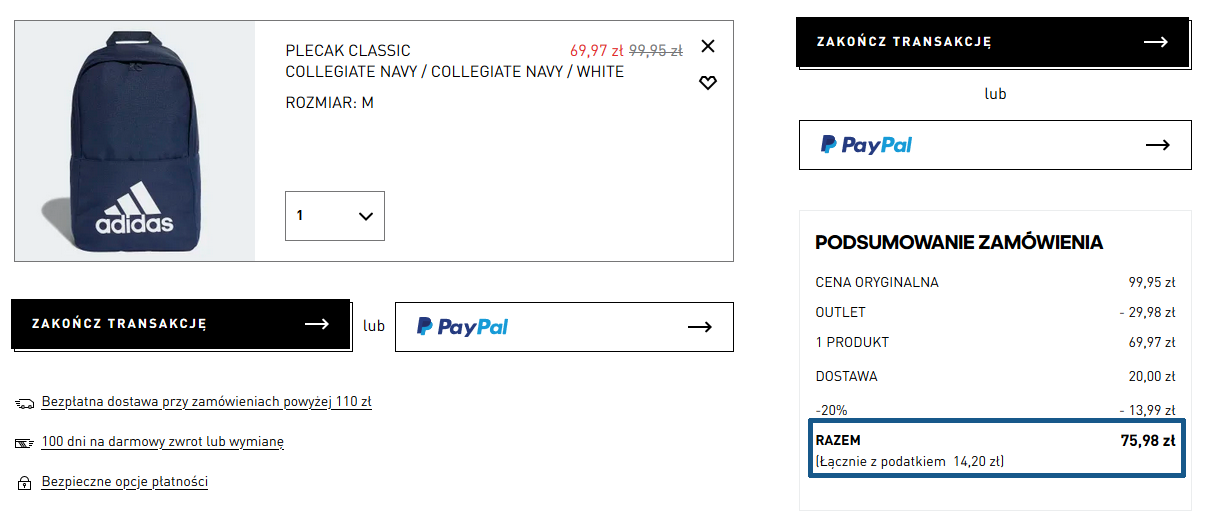Viewport: 1208px width, 518px height.
Task: Open the navy adidas backpack thumbnail
Action: 135,141
